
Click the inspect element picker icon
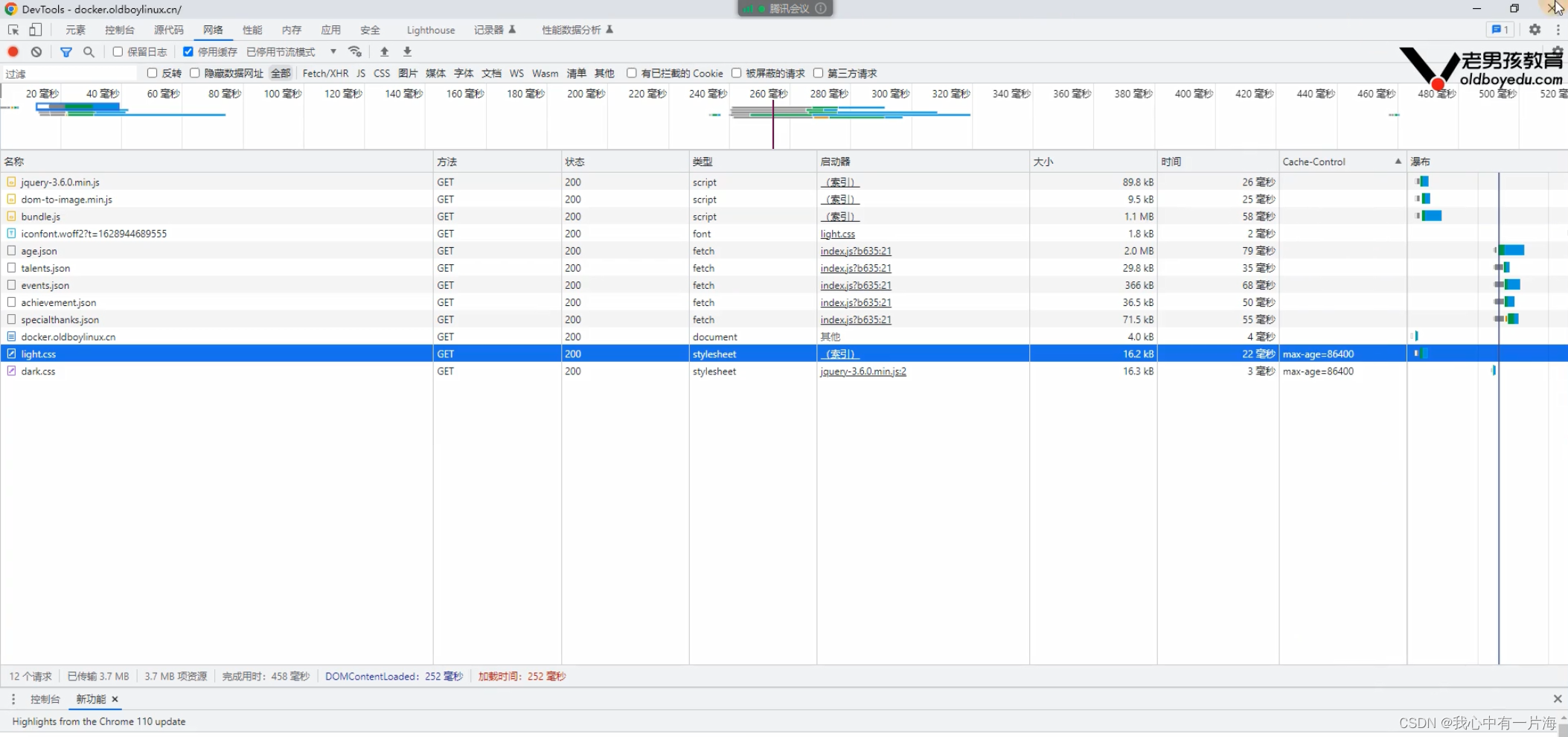13,30
